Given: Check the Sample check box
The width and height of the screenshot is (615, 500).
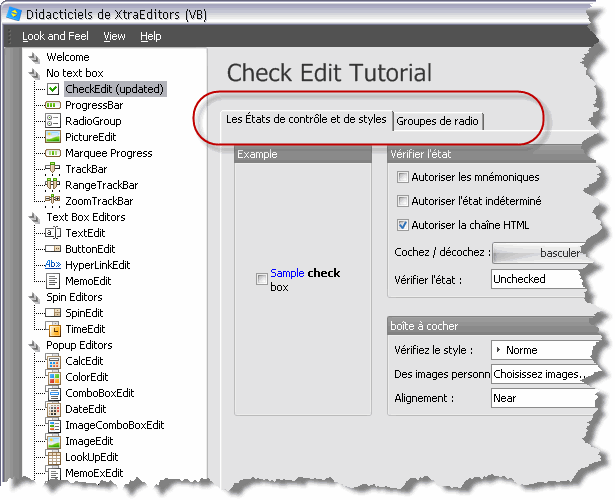Looking at the screenshot, I should pos(262,279).
